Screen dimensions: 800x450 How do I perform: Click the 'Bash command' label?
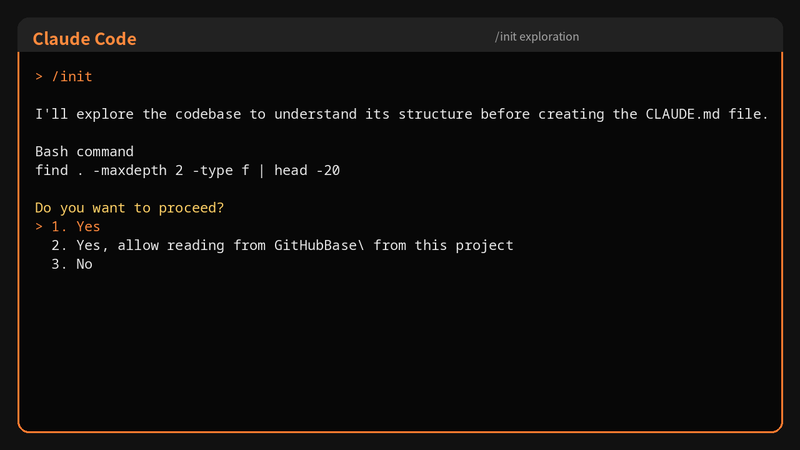pos(84,152)
